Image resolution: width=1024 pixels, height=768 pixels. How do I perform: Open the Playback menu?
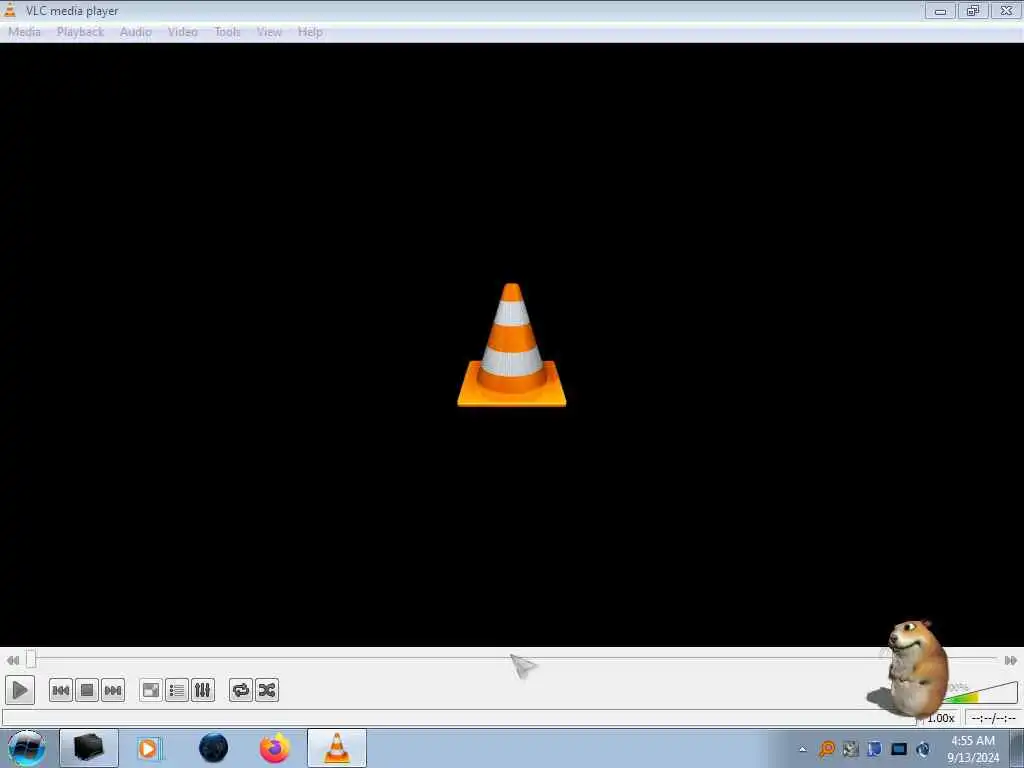[80, 32]
